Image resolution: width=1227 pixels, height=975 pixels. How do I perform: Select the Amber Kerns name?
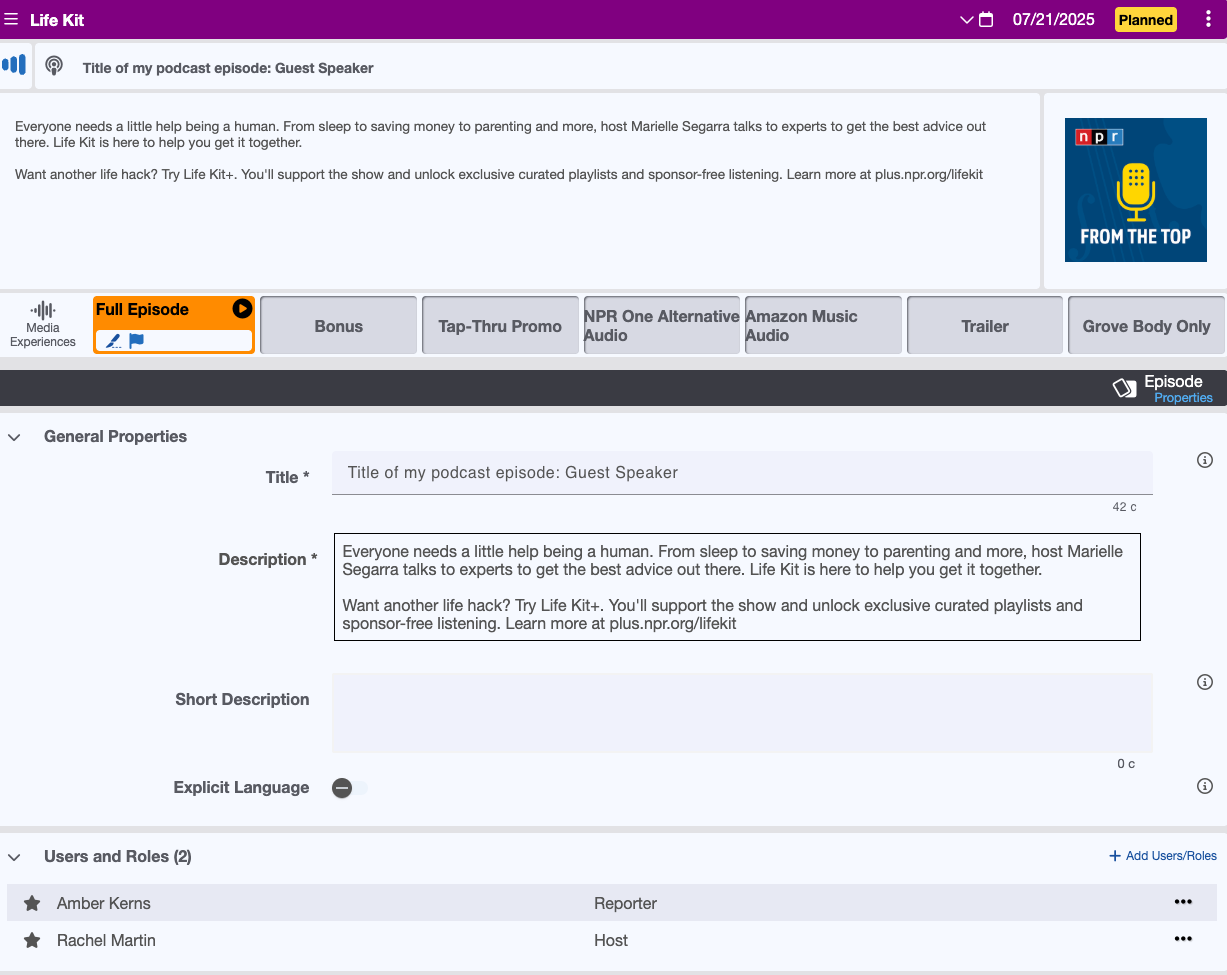(104, 903)
